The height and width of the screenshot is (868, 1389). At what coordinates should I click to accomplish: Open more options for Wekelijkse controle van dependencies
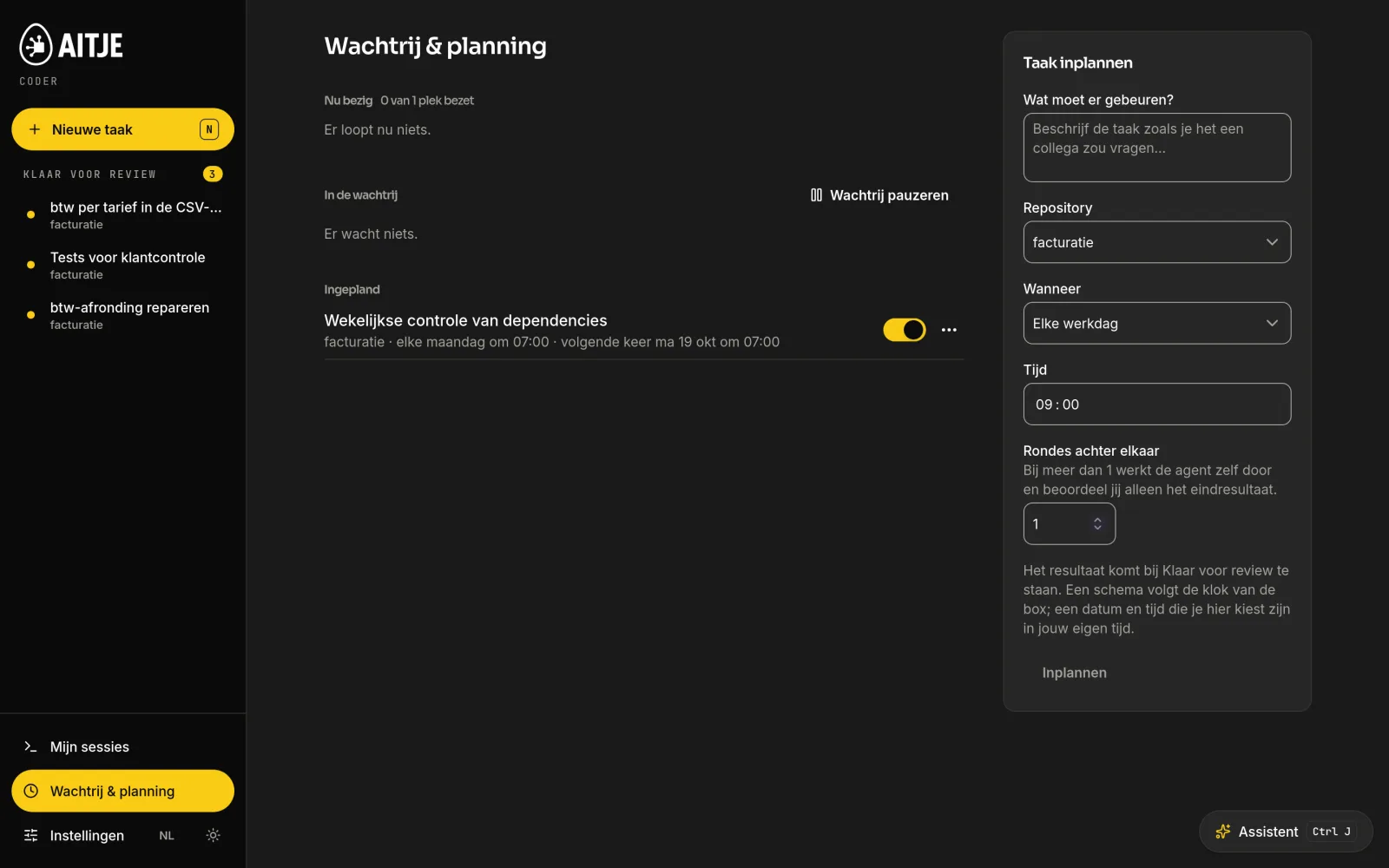[949, 330]
